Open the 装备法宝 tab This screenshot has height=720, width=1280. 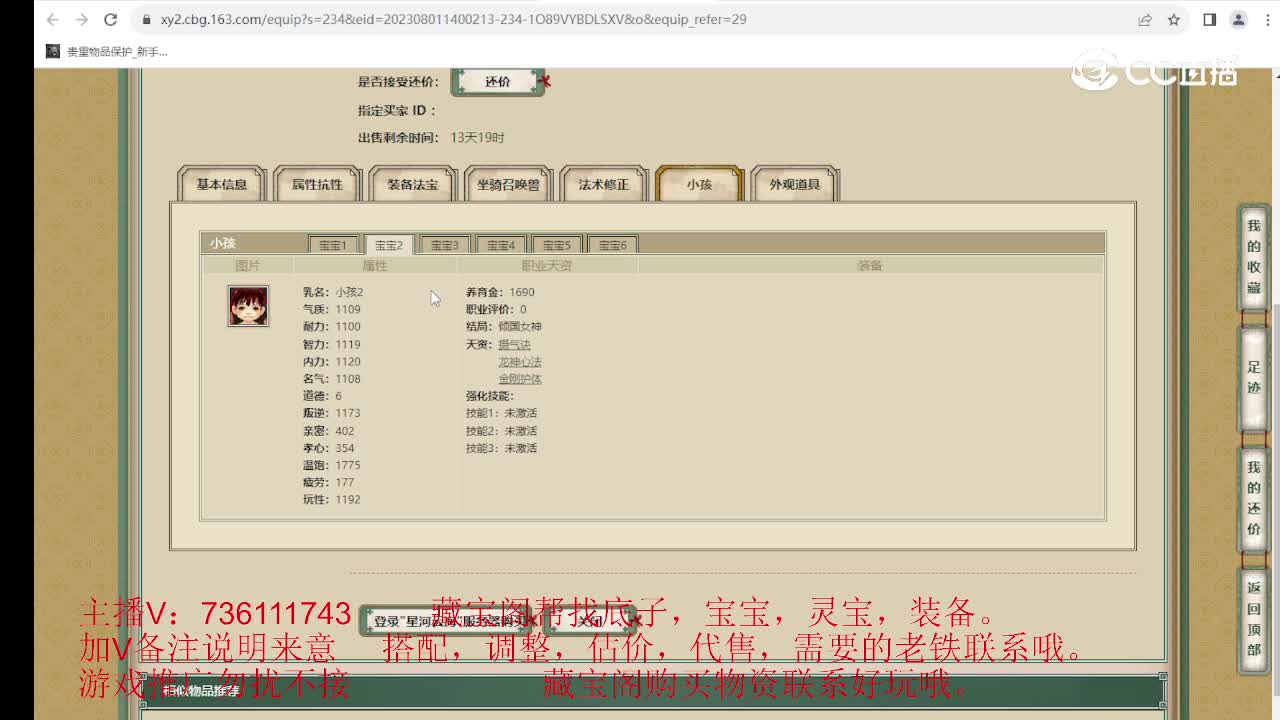(412, 184)
